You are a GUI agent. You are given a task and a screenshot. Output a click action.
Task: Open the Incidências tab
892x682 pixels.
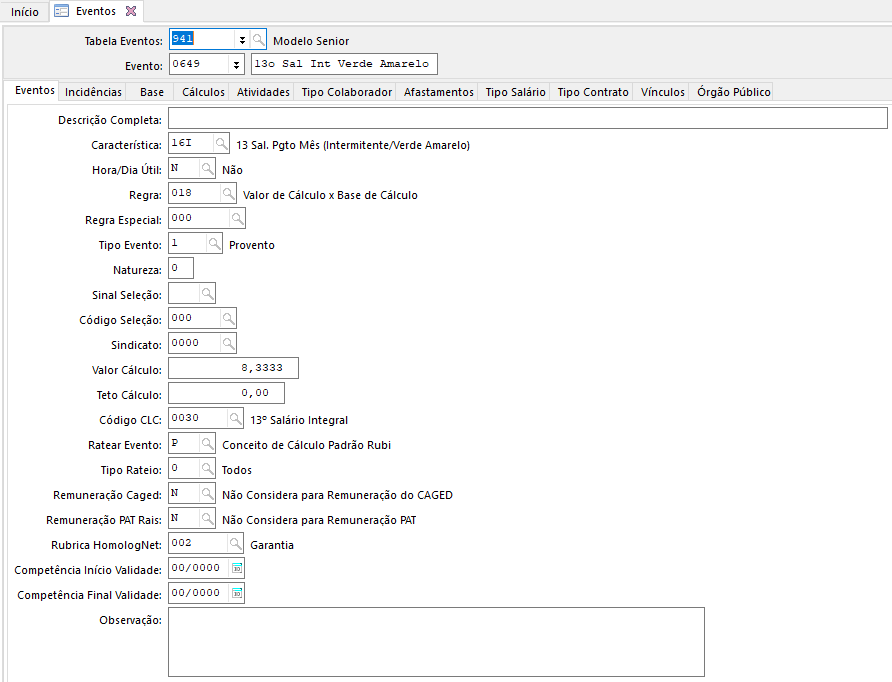93,92
